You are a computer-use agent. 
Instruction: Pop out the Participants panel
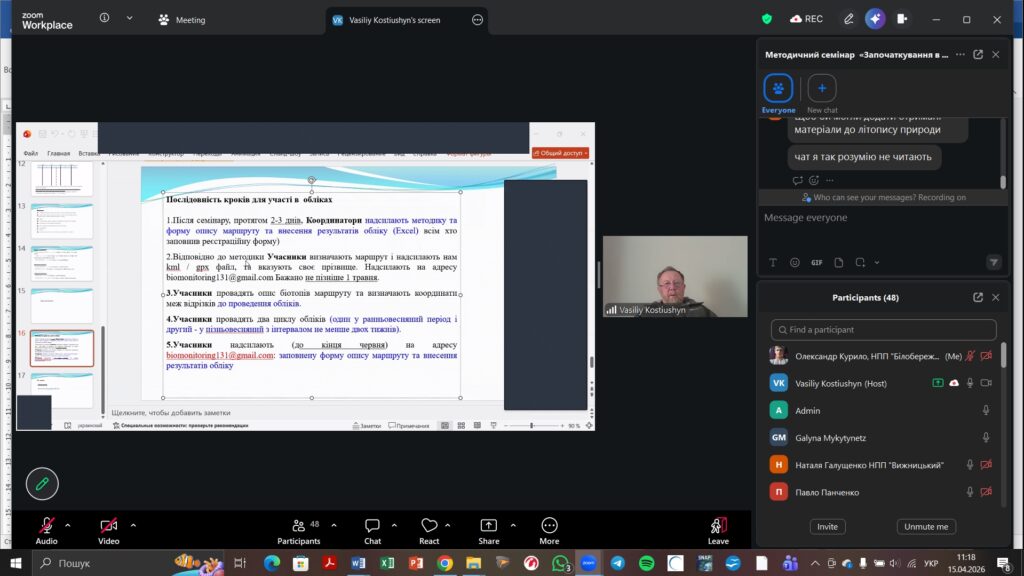point(978,297)
